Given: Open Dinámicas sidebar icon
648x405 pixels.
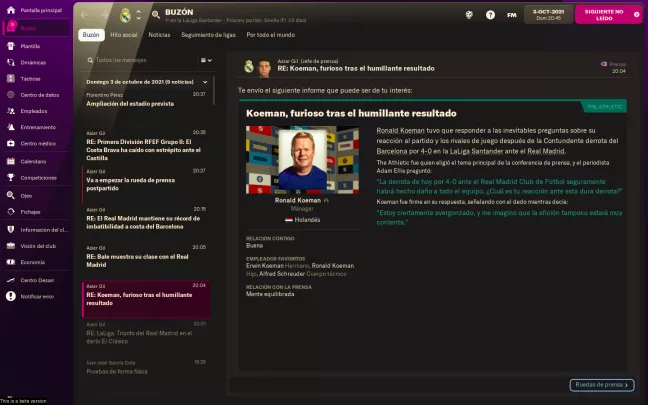Looking at the screenshot, I should pos(11,62).
